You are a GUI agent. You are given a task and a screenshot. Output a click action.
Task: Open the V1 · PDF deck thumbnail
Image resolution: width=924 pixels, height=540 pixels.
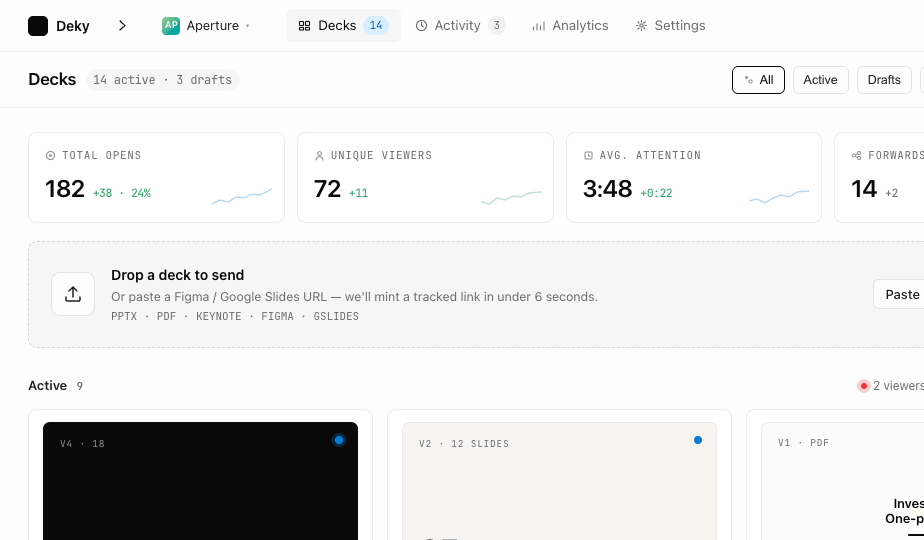pos(843,480)
